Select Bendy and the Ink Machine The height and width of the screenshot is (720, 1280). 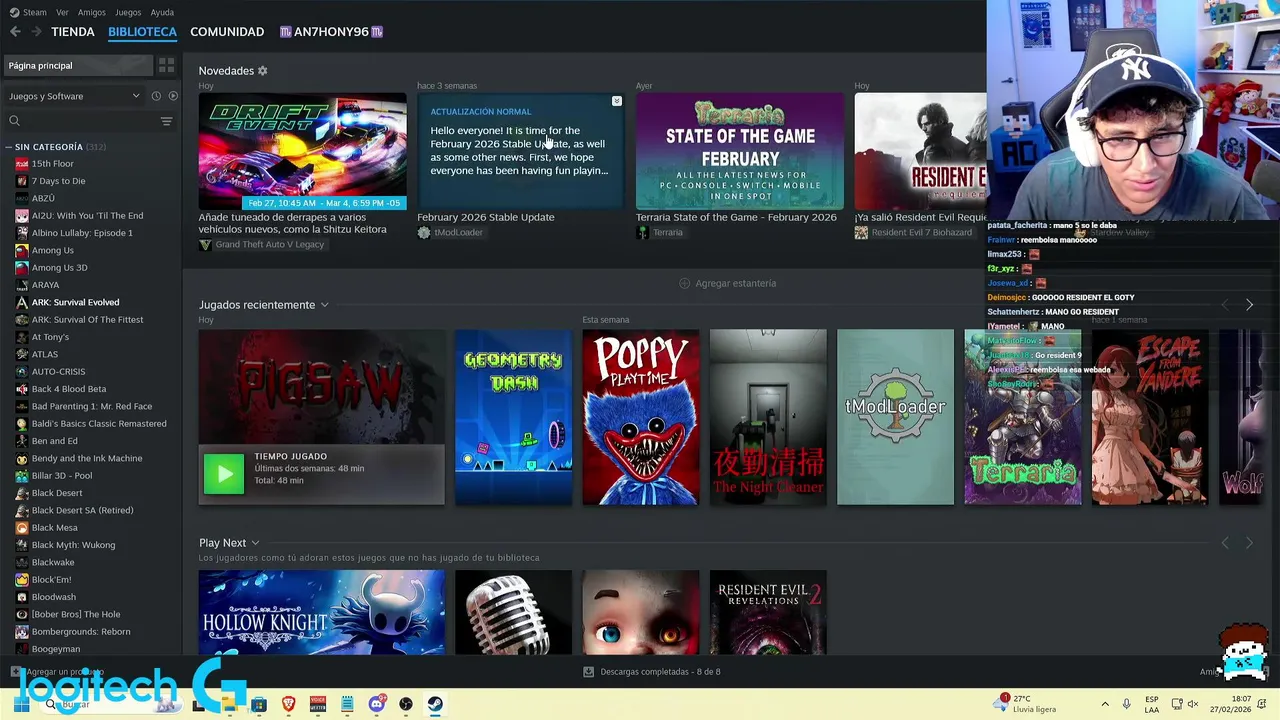tap(86, 458)
